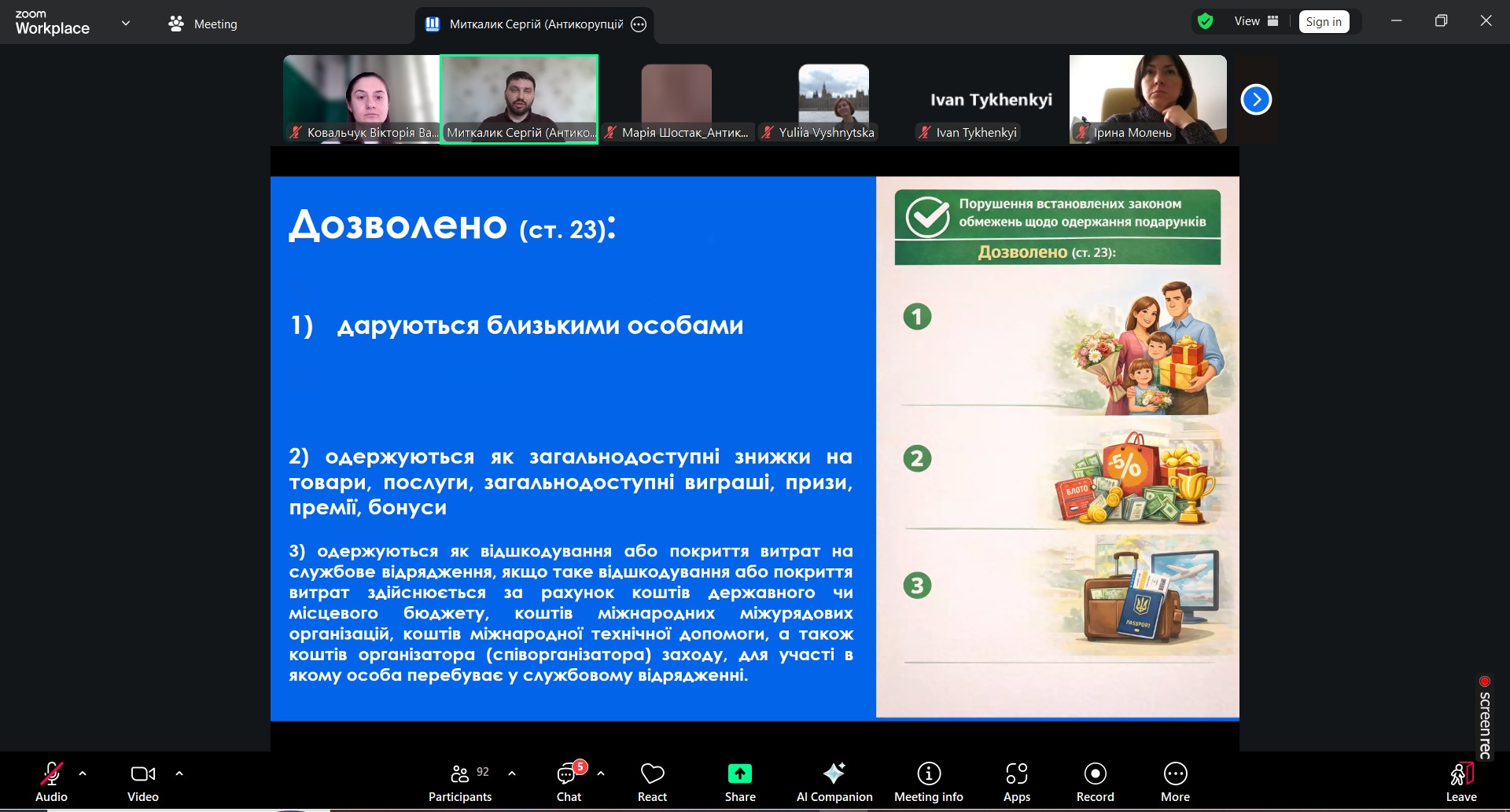Open the More options menu
1510x812 pixels.
click(1175, 782)
